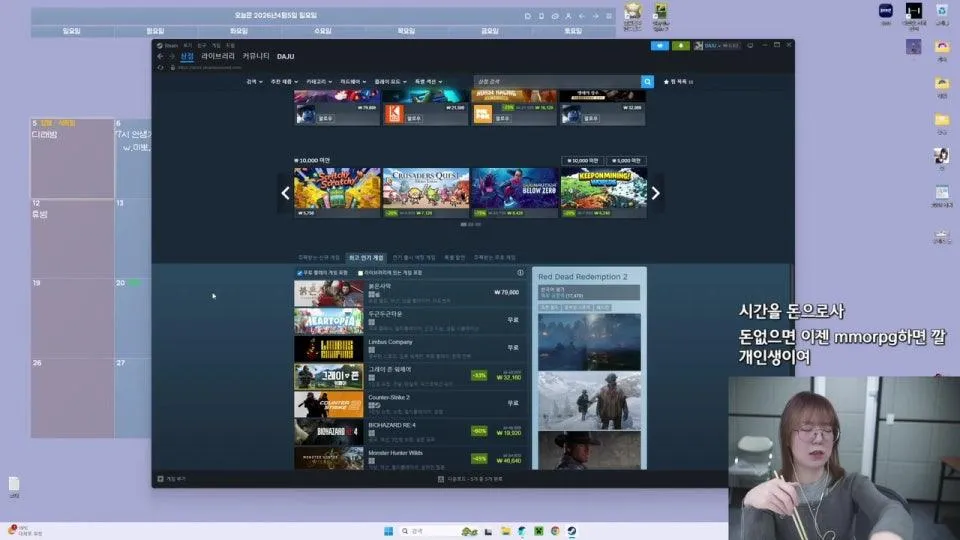
Task: Click the carousel right arrow
Action: point(656,193)
